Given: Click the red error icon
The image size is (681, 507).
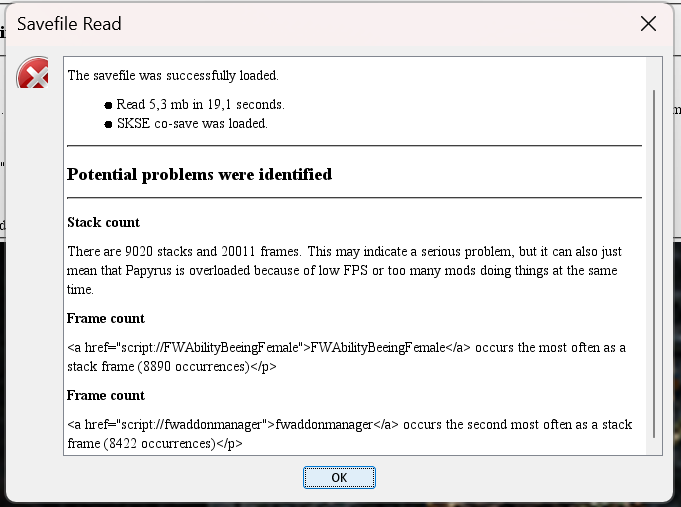Looking at the screenshot, I should (x=33, y=73).
